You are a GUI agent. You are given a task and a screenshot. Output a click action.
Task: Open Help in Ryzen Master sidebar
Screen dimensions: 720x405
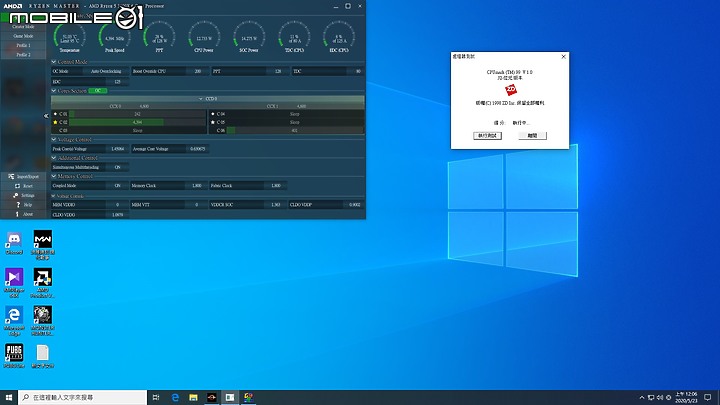pyautogui.click(x=23, y=205)
